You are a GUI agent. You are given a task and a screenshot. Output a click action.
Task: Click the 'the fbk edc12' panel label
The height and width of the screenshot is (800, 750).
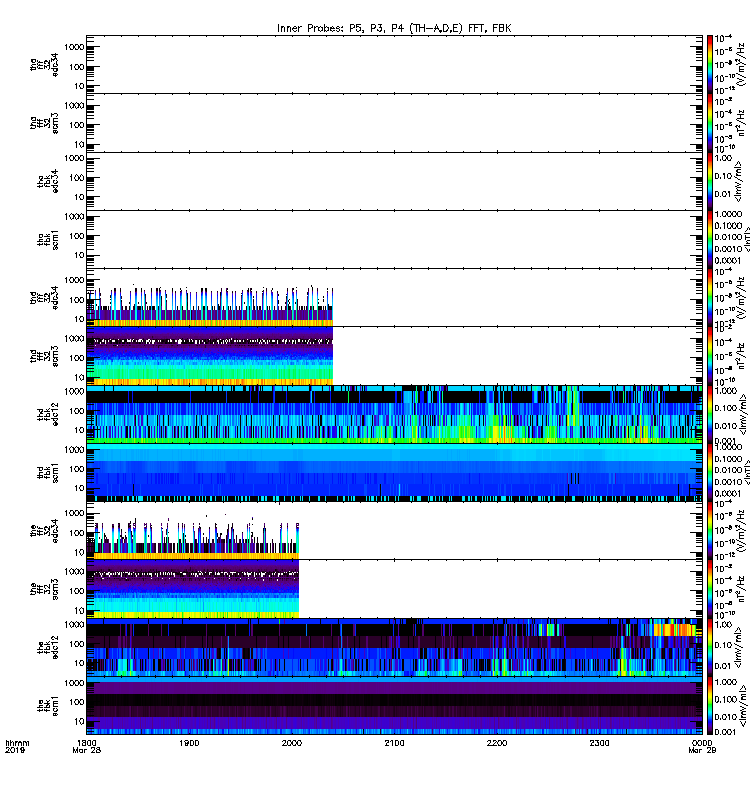click(x=47, y=647)
